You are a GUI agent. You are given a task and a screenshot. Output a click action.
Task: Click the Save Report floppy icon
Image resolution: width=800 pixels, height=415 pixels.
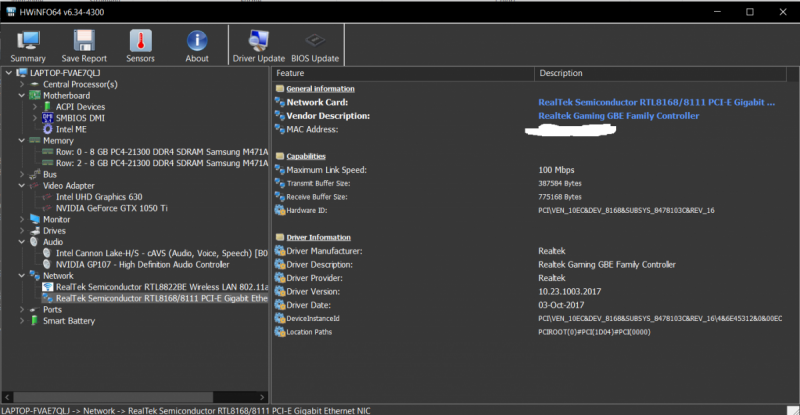(84, 46)
